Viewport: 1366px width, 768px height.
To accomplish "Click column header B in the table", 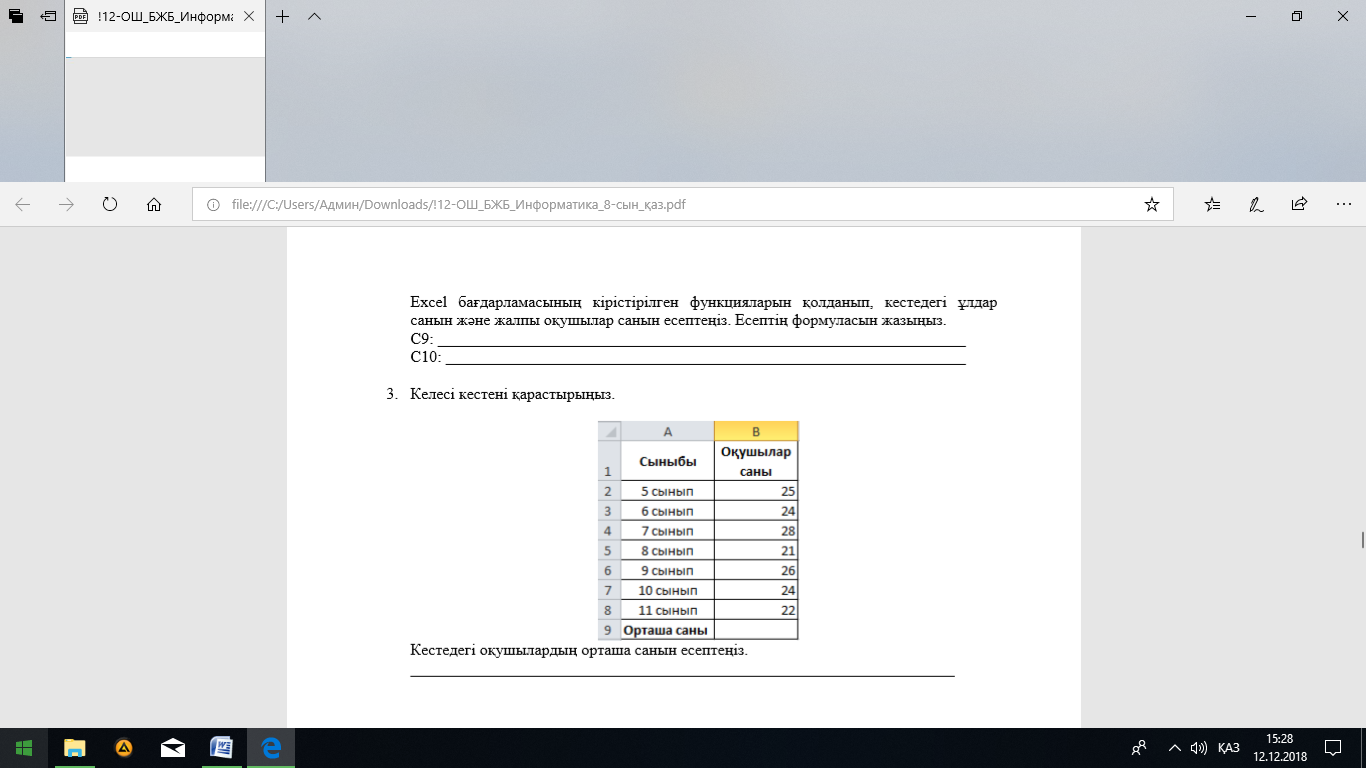I will 756,431.
